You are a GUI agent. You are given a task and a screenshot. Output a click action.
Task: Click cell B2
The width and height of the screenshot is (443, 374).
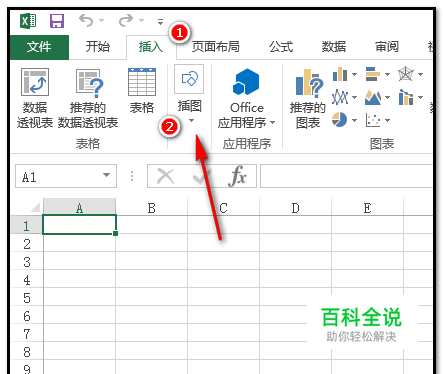(x=152, y=243)
